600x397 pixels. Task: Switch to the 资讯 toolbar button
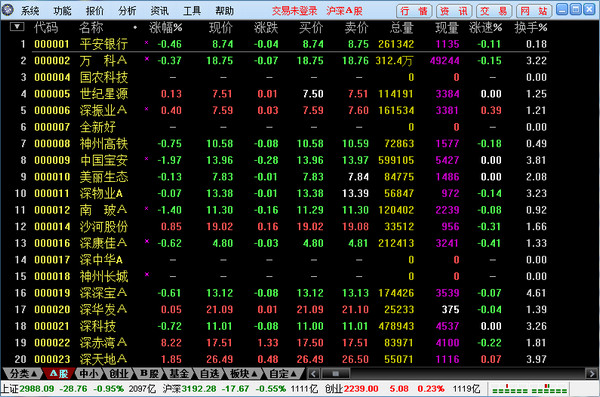tap(454, 11)
